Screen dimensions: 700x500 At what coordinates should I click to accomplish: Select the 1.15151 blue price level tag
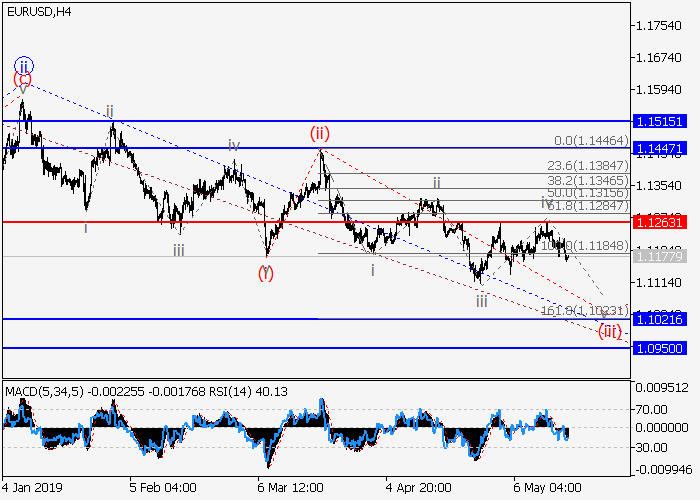[664, 121]
